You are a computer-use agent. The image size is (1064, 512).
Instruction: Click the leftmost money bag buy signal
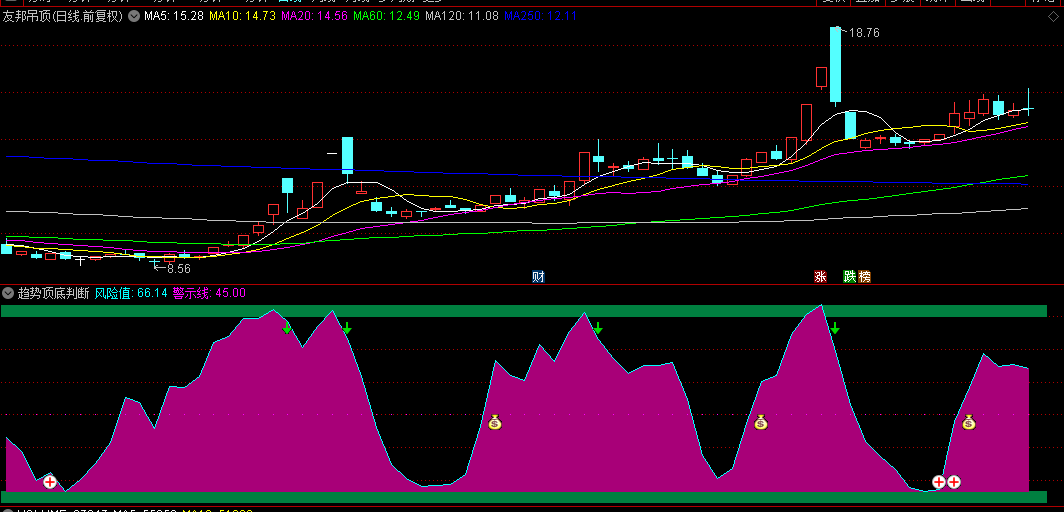(x=495, y=422)
